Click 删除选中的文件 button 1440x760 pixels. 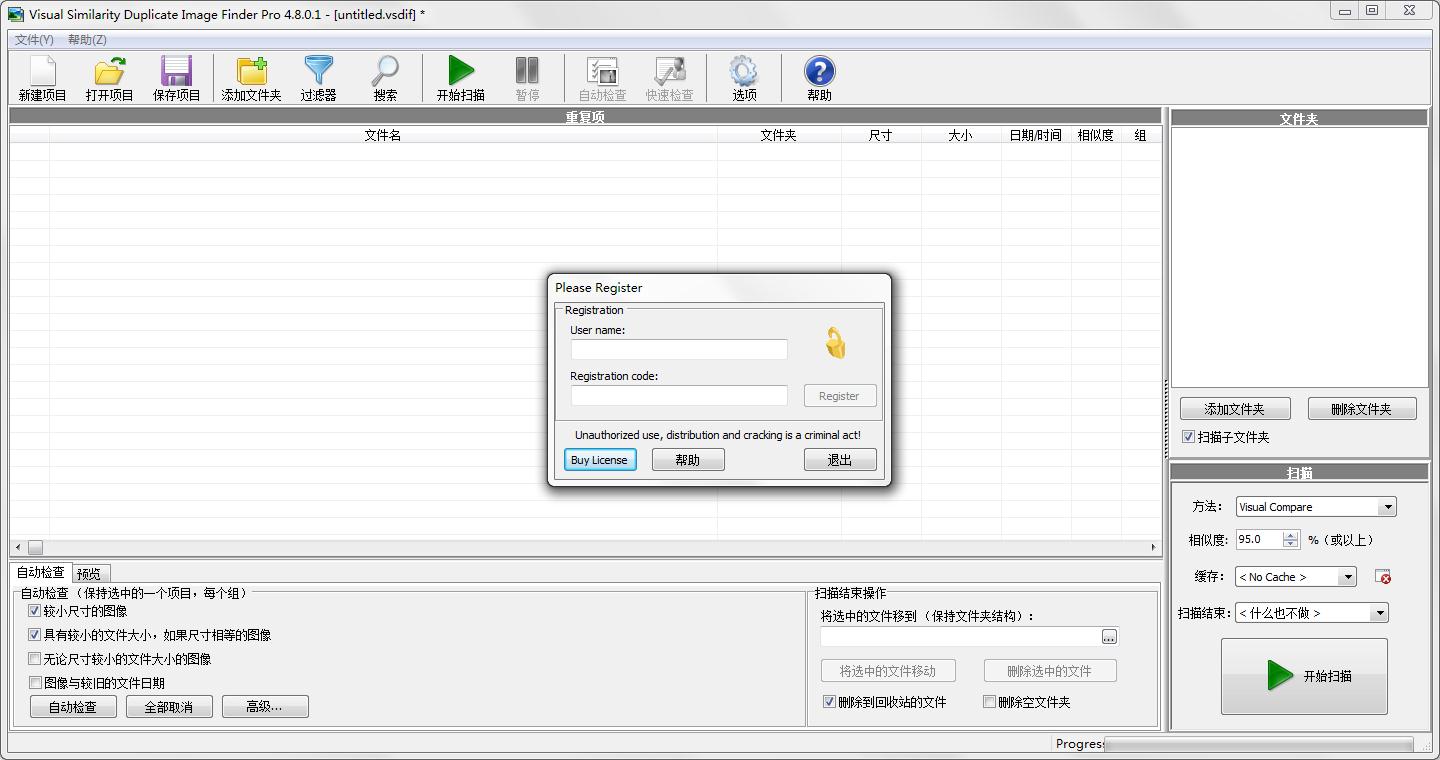(1050, 671)
